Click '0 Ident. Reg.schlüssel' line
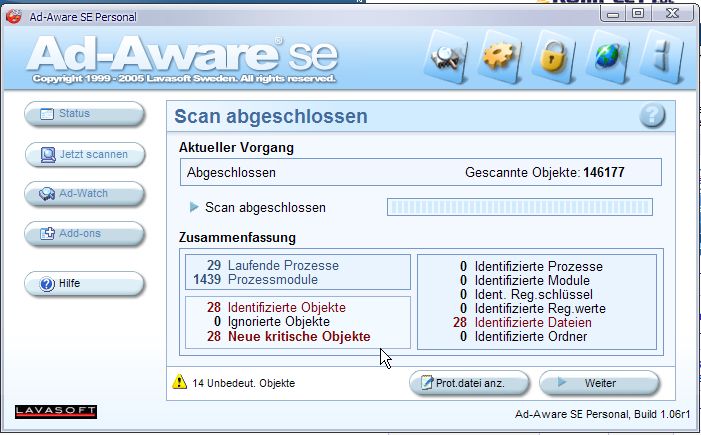 pos(526,294)
